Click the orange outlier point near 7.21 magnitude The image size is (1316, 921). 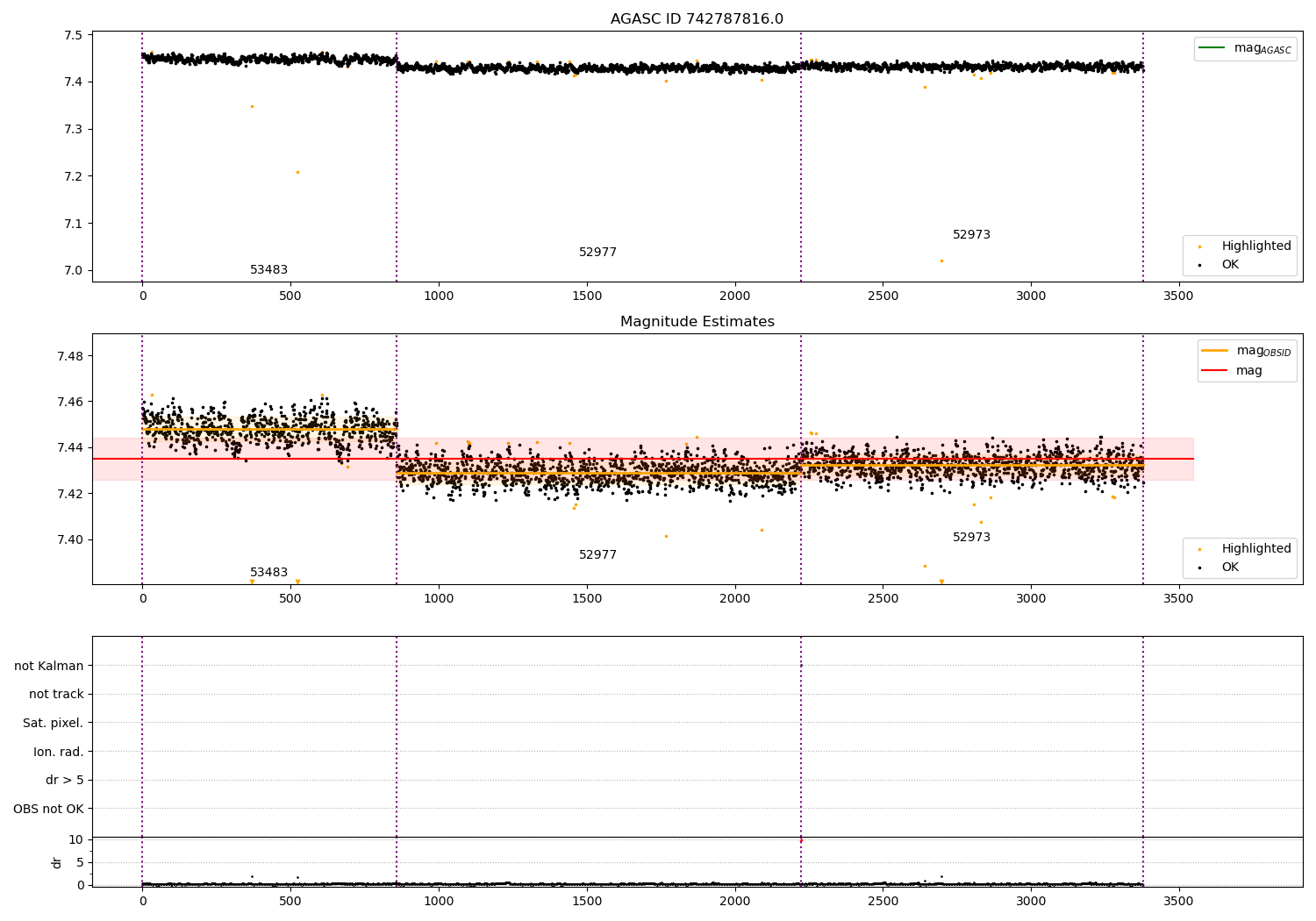pyautogui.click(x=297, y=172)
